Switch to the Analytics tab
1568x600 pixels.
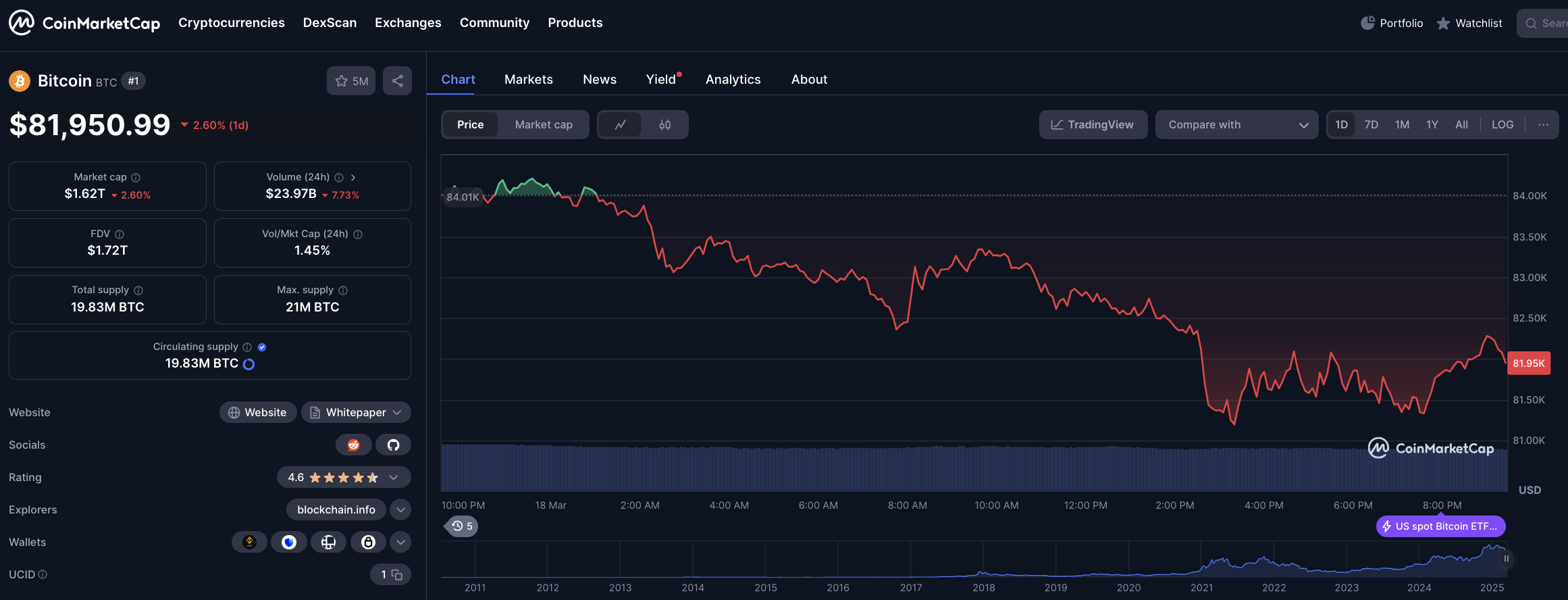[733, 79]
